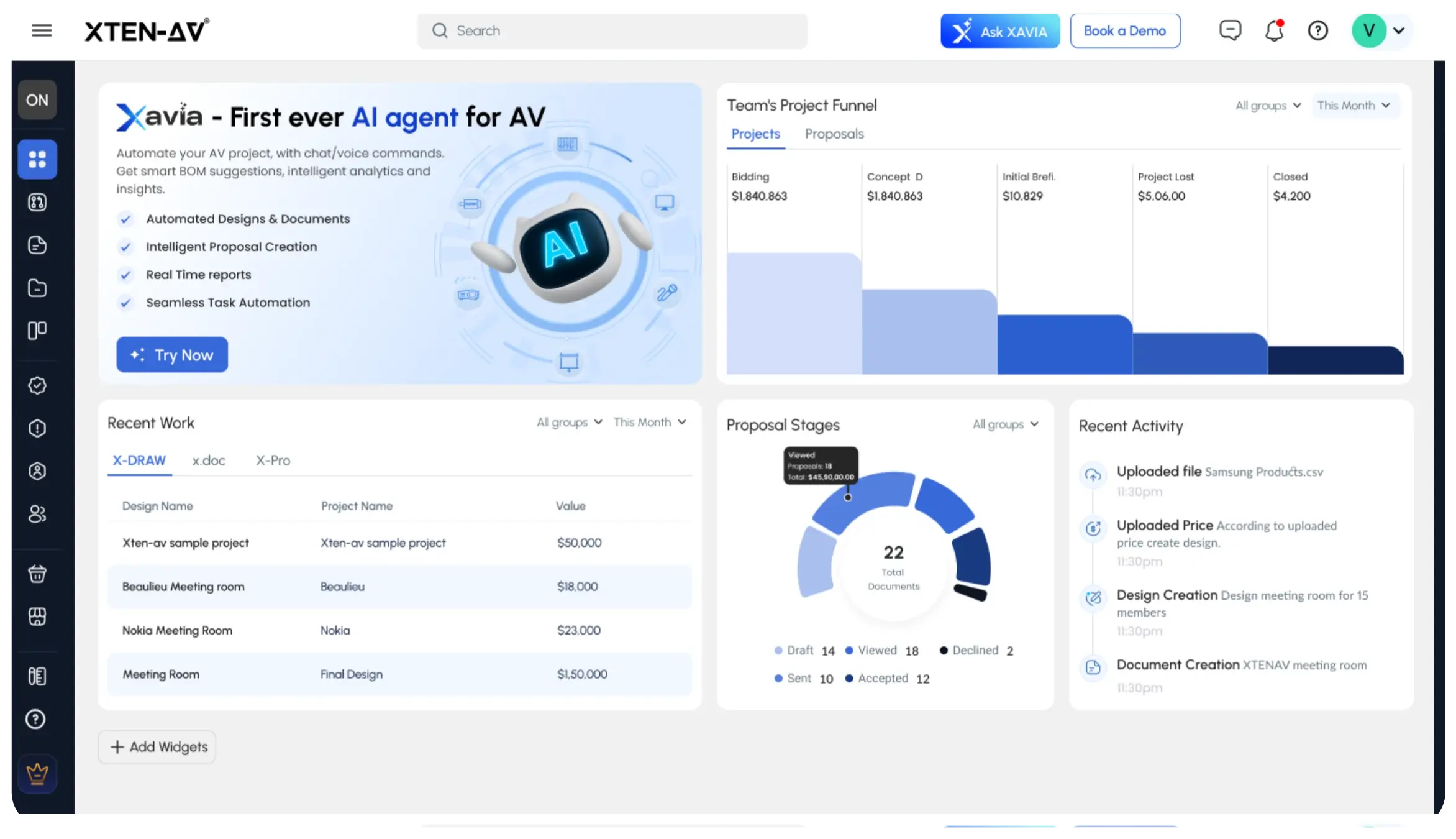Click the Book a Demo button
The image size is (1456, 839).
click(x=1124, y=31)
